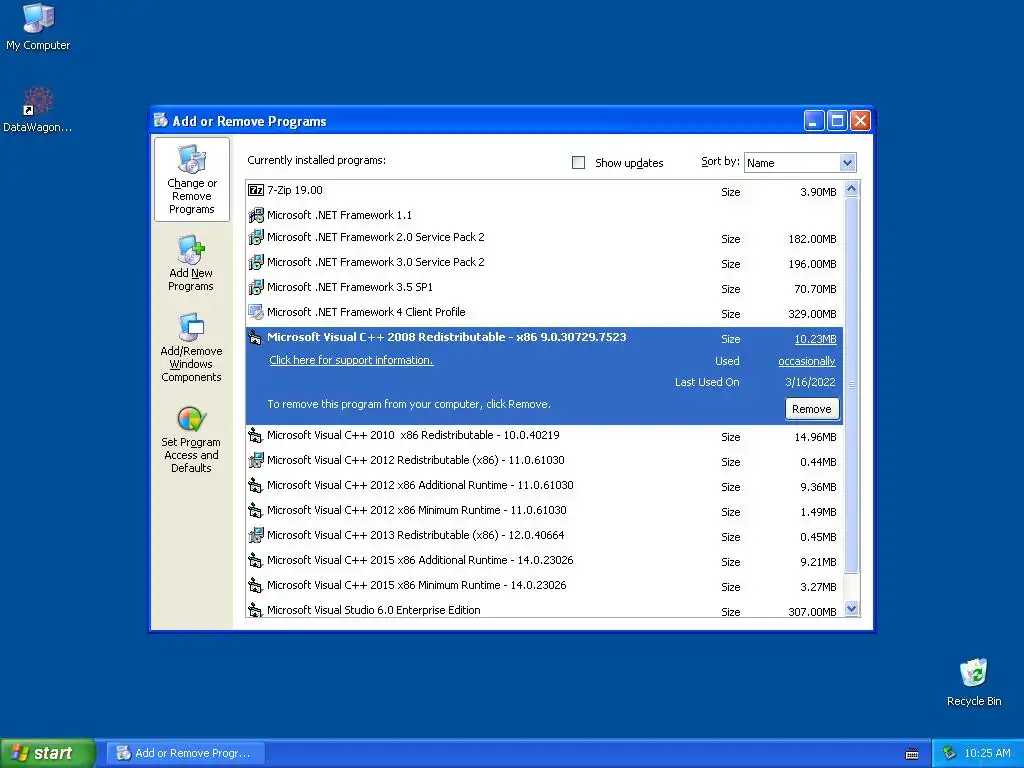This screenshot has height=768, width=1024.
Task: Open the Windows start menu
Action: [48, 753]
